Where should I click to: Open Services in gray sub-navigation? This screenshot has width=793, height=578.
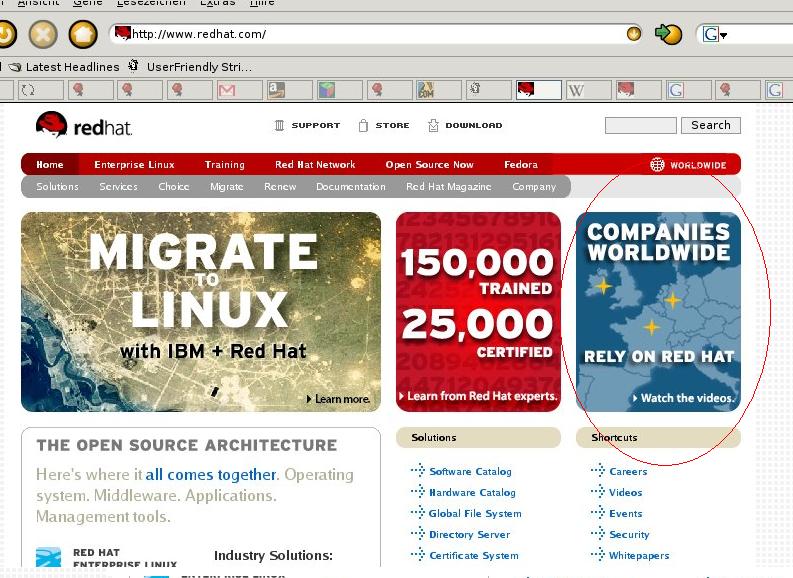tap(118, 187)
